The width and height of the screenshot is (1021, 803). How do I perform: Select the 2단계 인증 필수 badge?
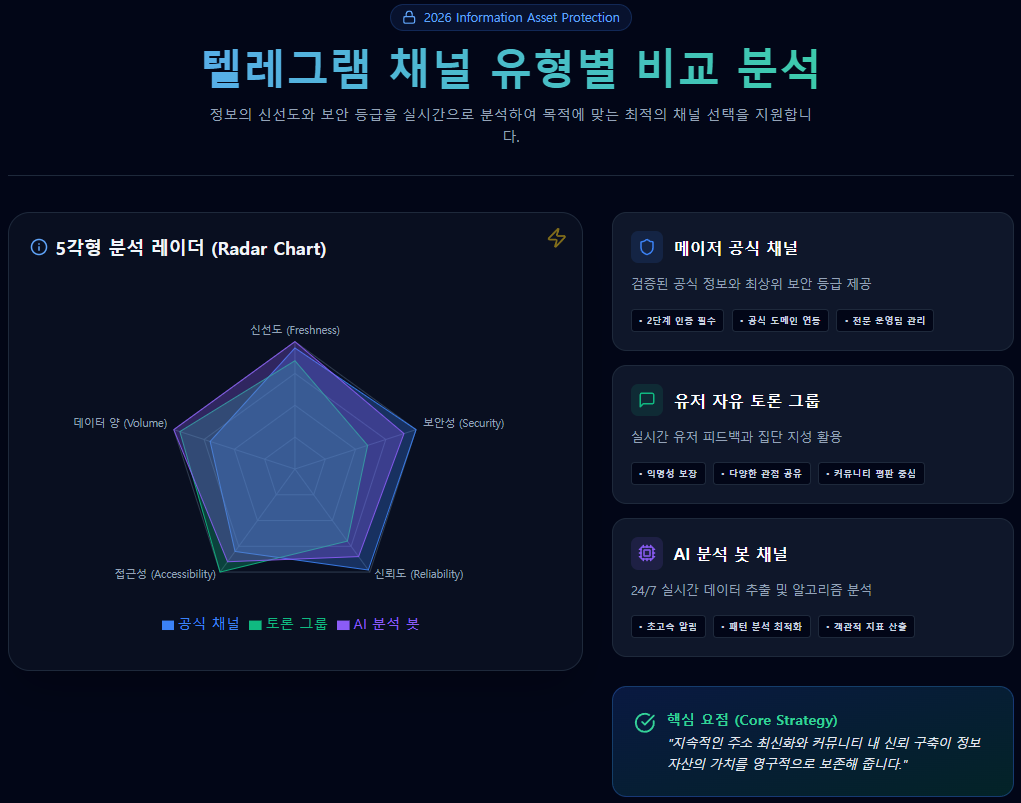click(677, 320)
